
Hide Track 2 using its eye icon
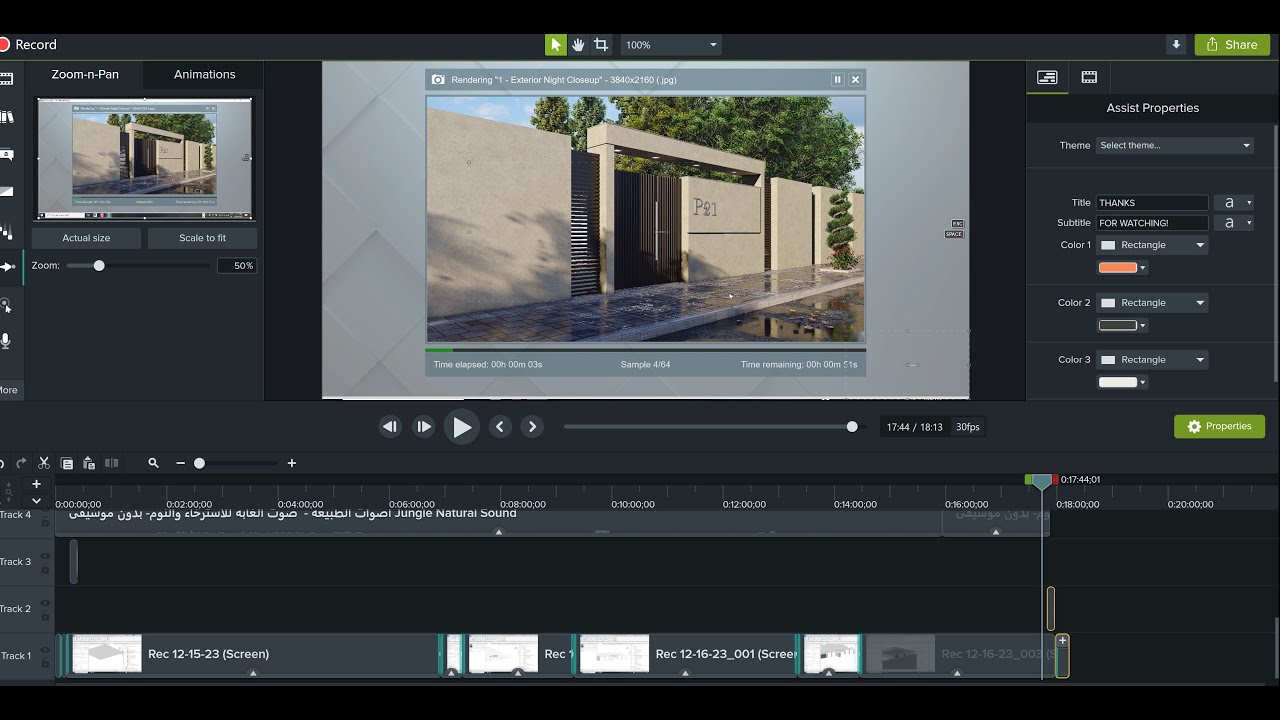[45, 604]
